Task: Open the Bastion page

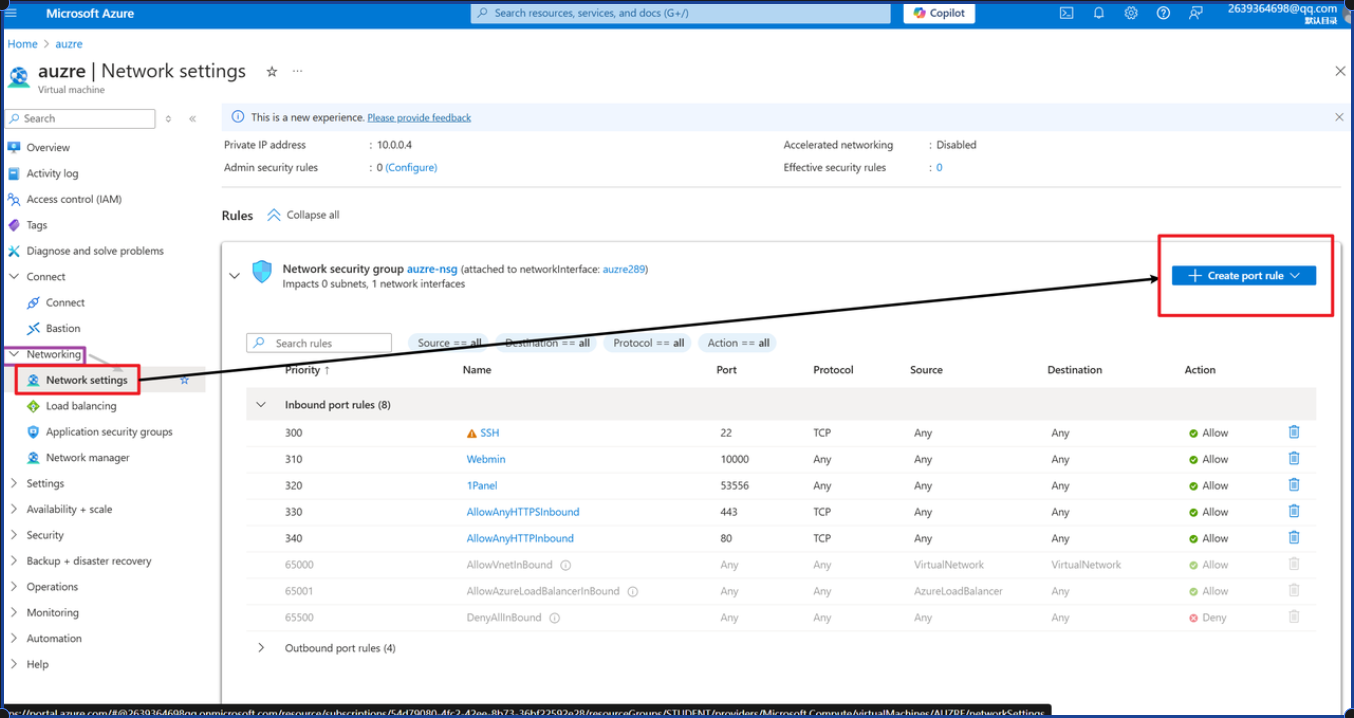Action: pyautogui.click(x=63, y=328)
